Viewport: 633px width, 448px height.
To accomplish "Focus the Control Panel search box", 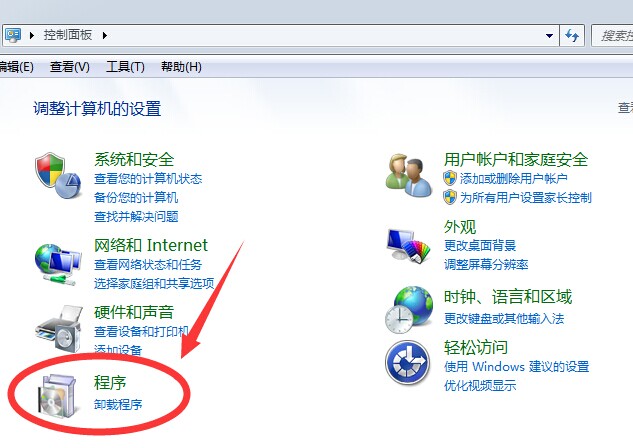I will pos(612,36).
